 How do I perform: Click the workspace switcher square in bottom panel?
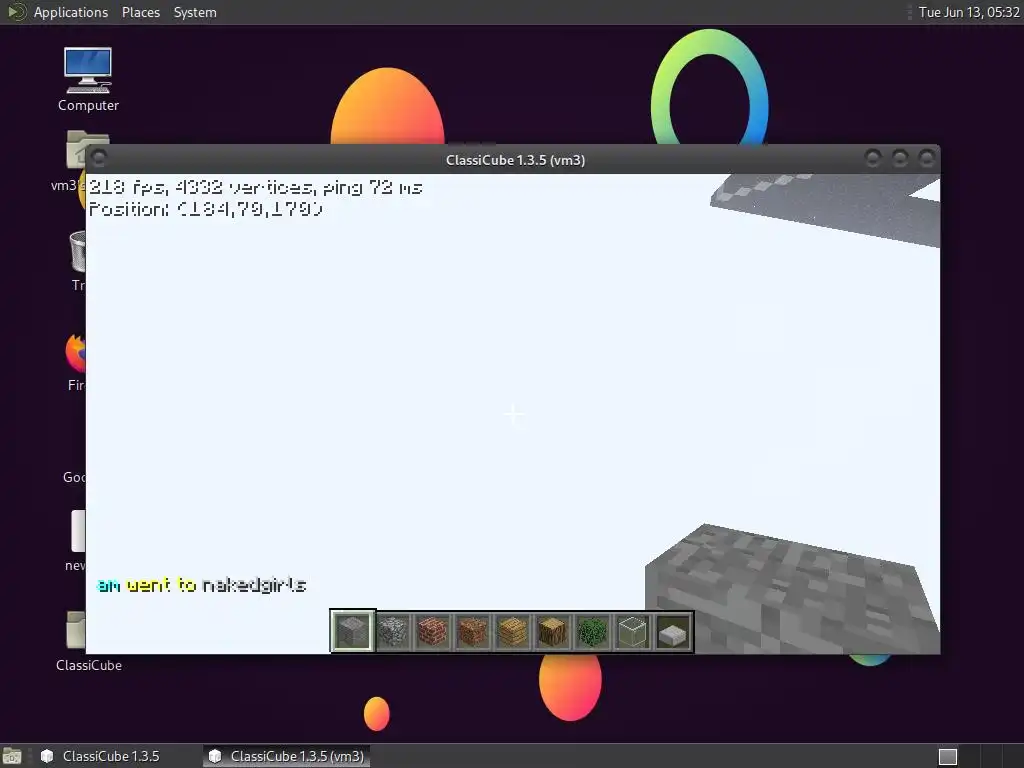(x=948, y=756)
